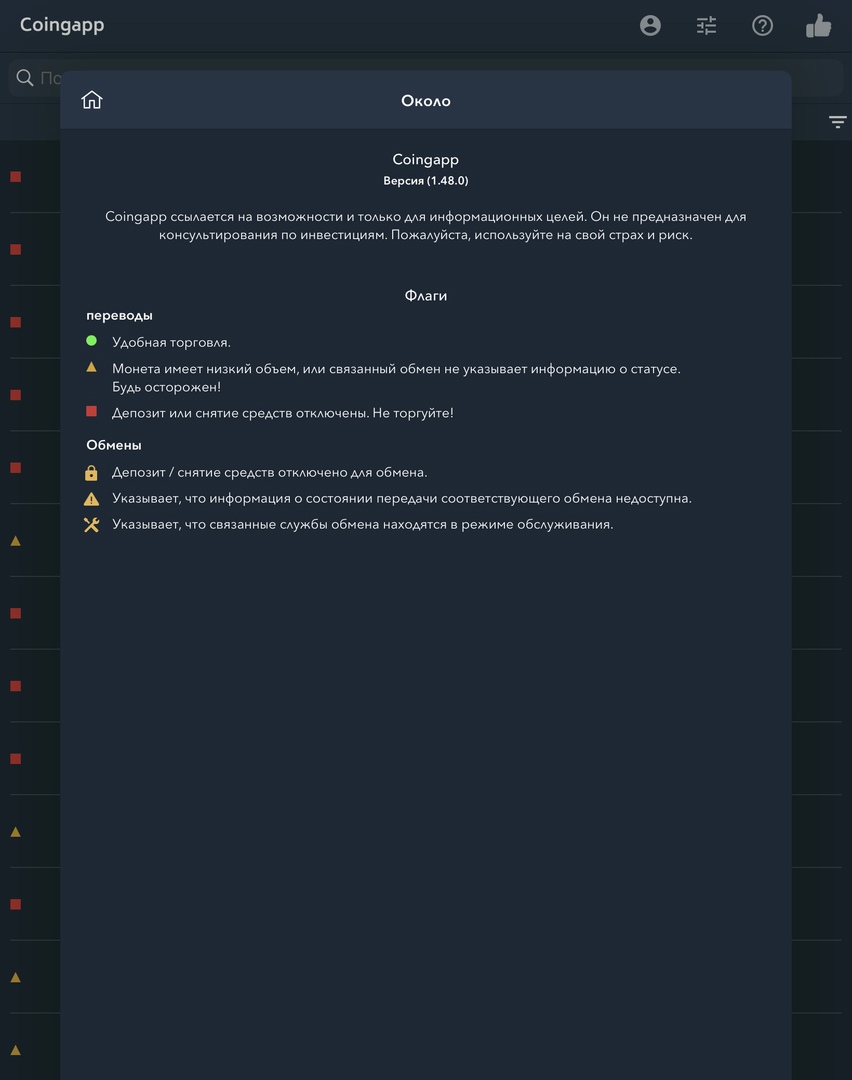Click "Депозит / снятие средств отключено" line
This screenshot has height=1080, width=852.
(x=269, y=472)
